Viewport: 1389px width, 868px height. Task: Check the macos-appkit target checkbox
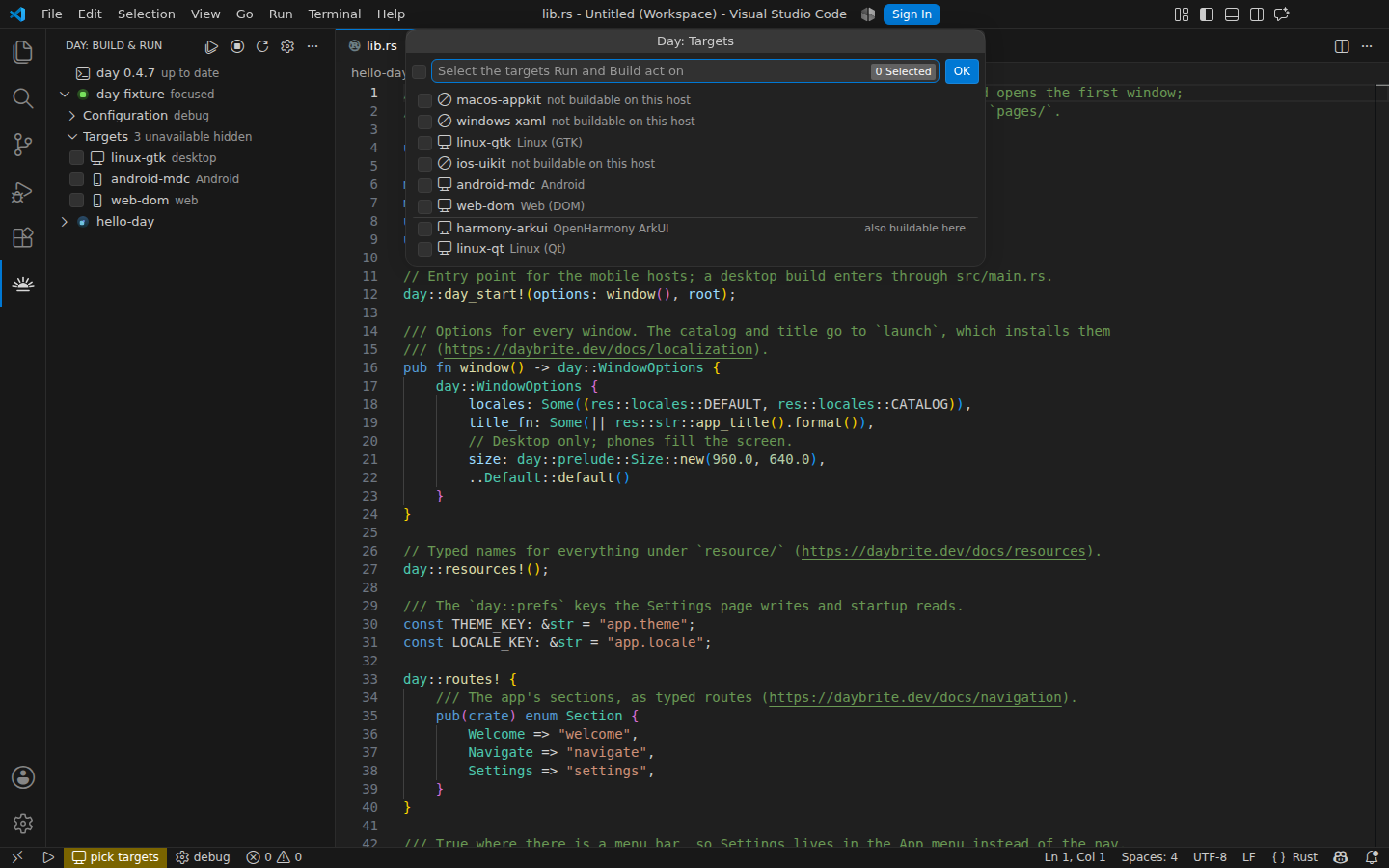(424, 100)
